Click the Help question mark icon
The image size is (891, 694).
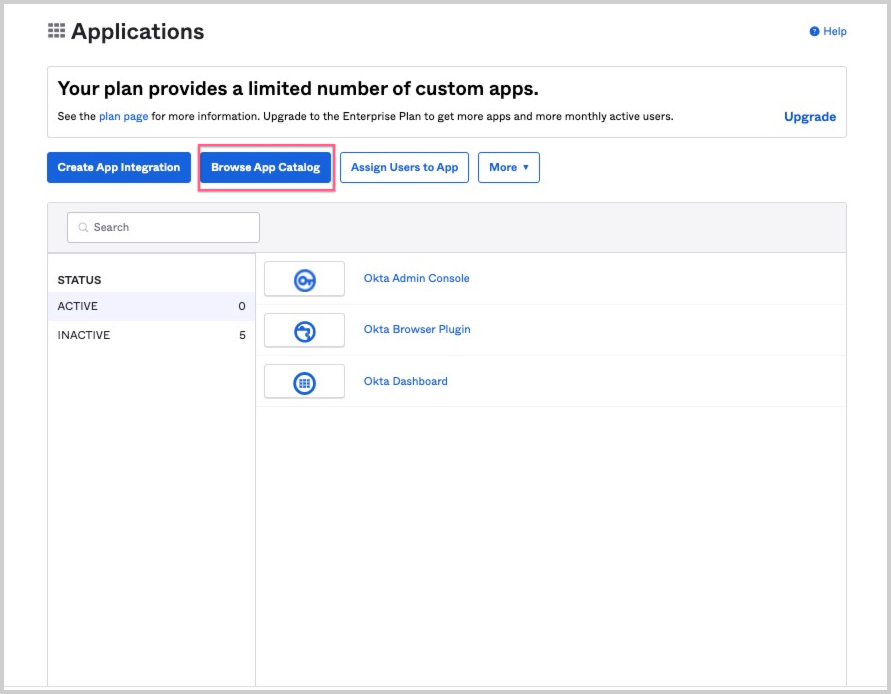click(x=814, y=32)
